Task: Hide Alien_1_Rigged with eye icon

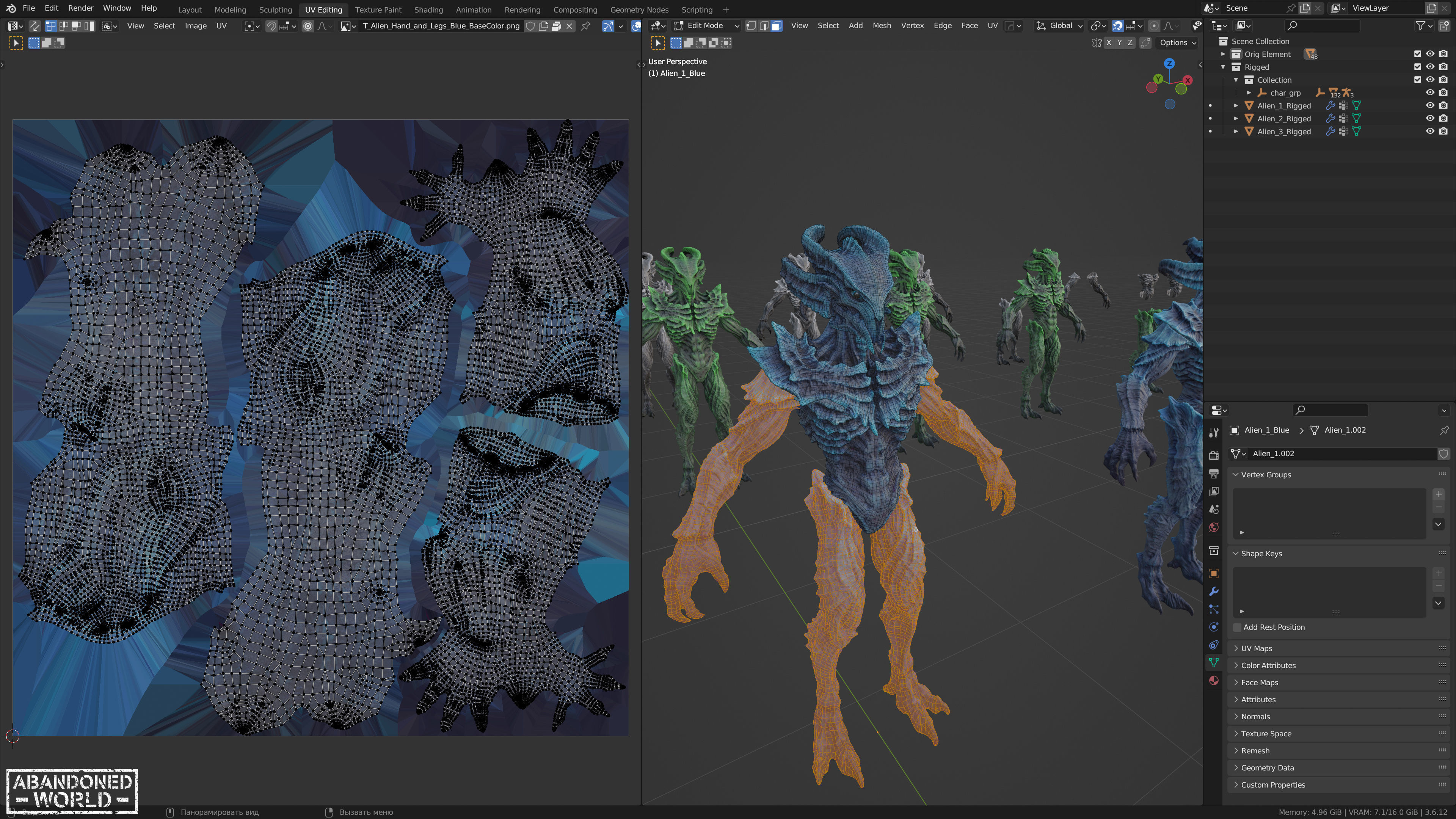Action: click(1430, 106)
